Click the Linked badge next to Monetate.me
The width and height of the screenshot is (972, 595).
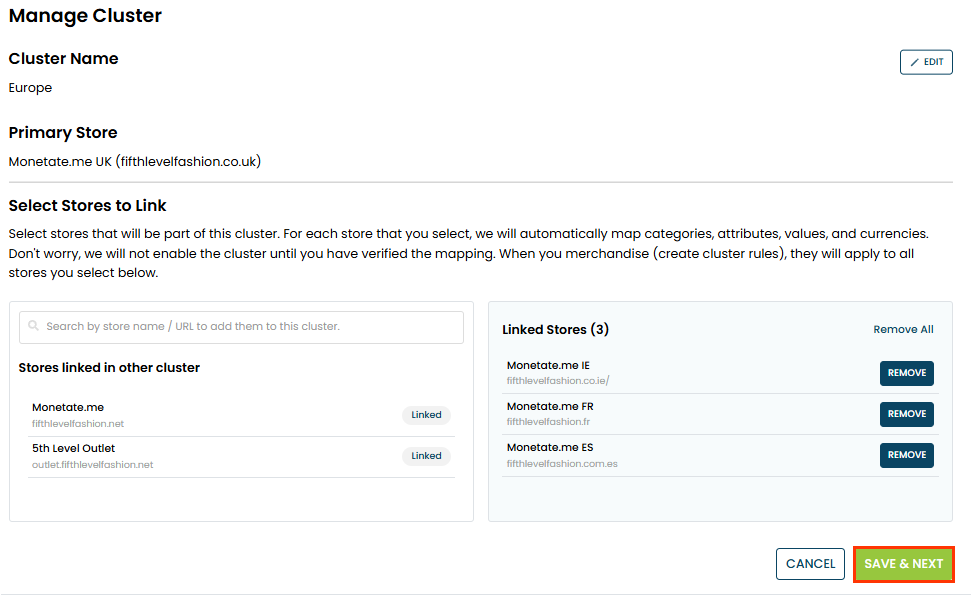[x=426, y=415]
